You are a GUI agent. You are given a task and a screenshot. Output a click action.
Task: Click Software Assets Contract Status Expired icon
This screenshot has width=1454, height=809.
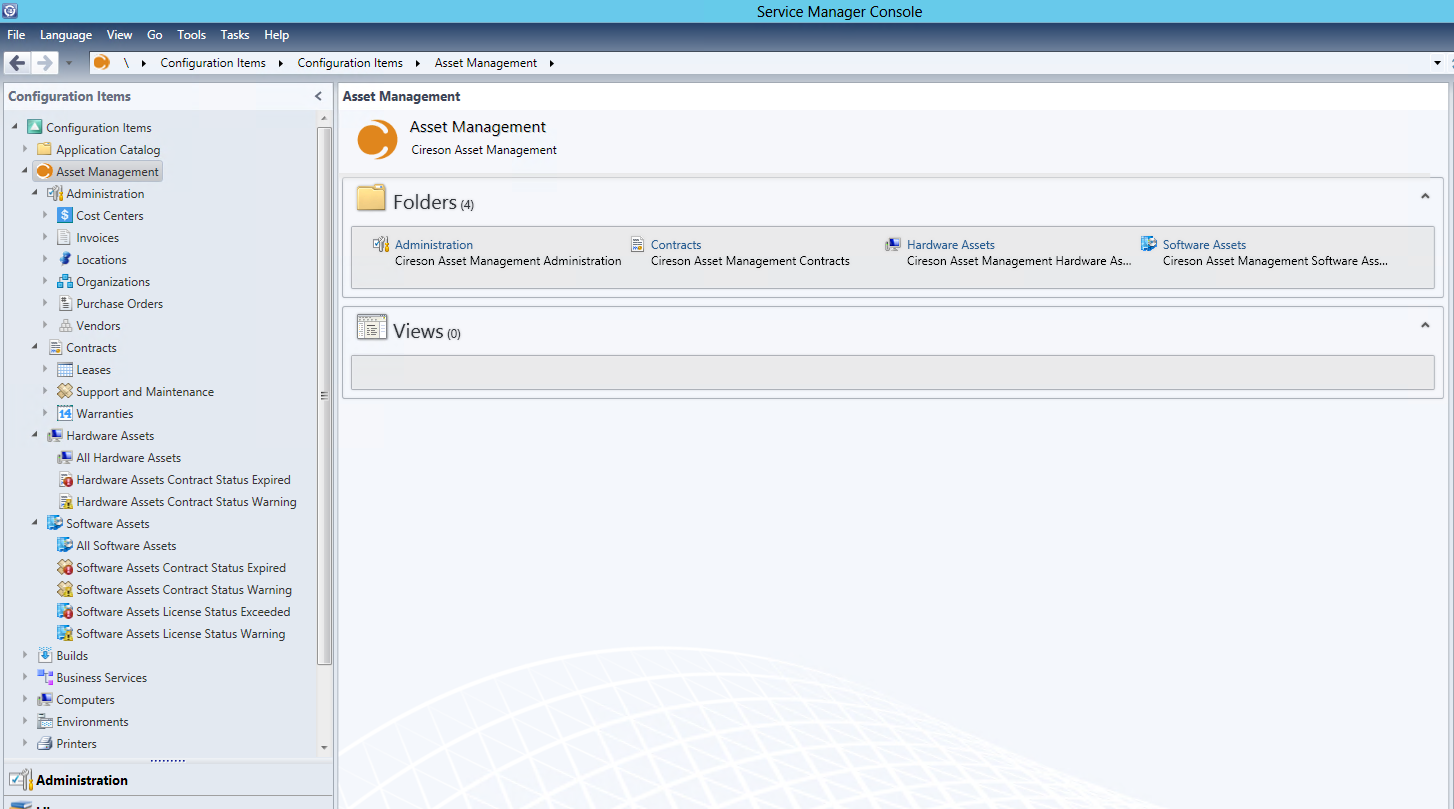(x=65, y=567)
